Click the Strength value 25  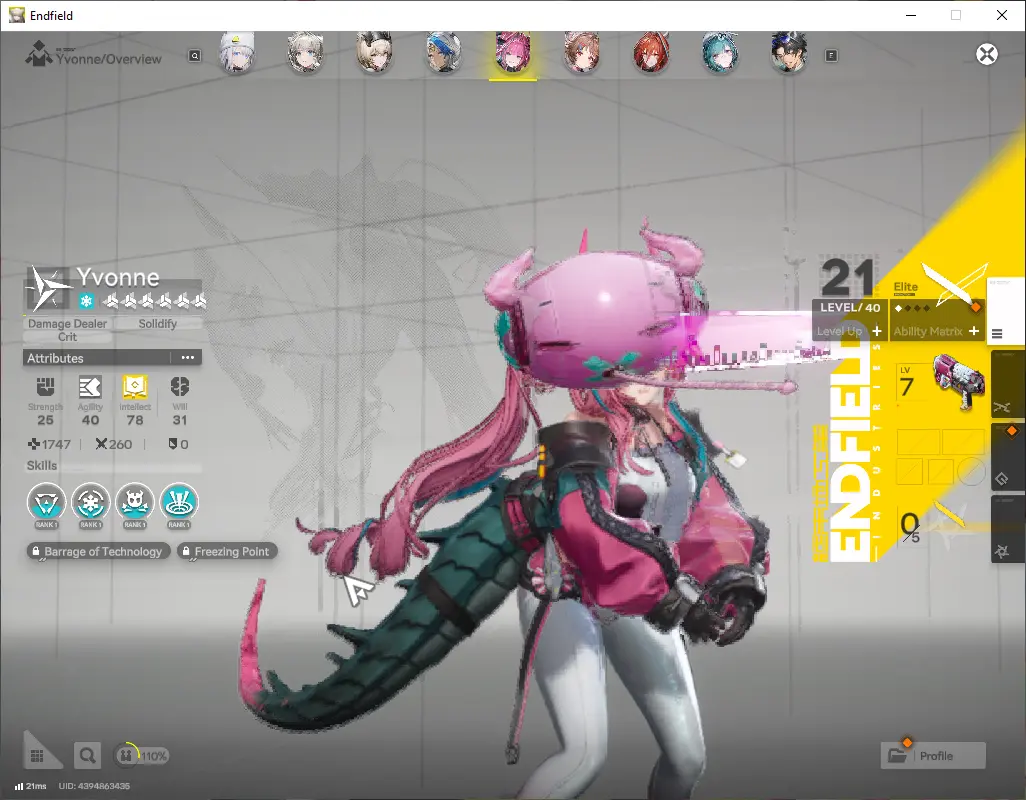coord(45,420)
